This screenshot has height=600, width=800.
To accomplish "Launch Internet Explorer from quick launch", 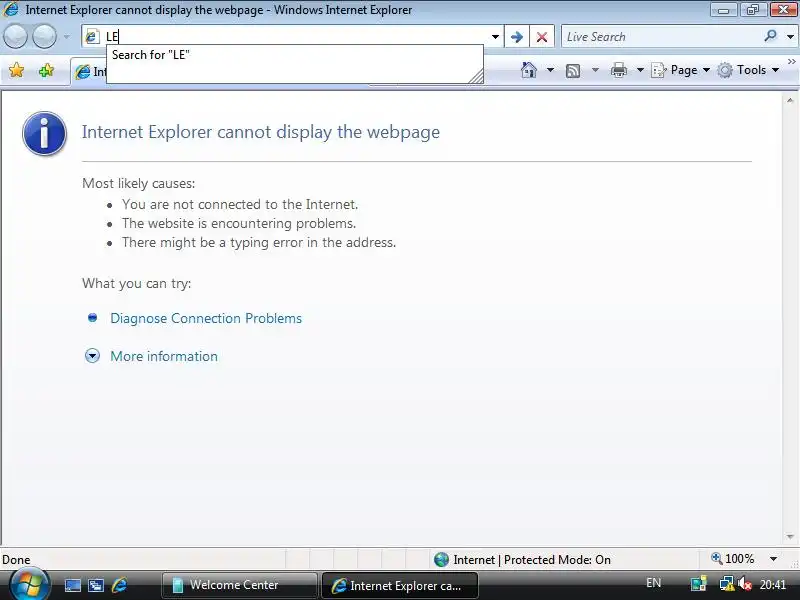I will pyautogui.click(x=120, y=585).
